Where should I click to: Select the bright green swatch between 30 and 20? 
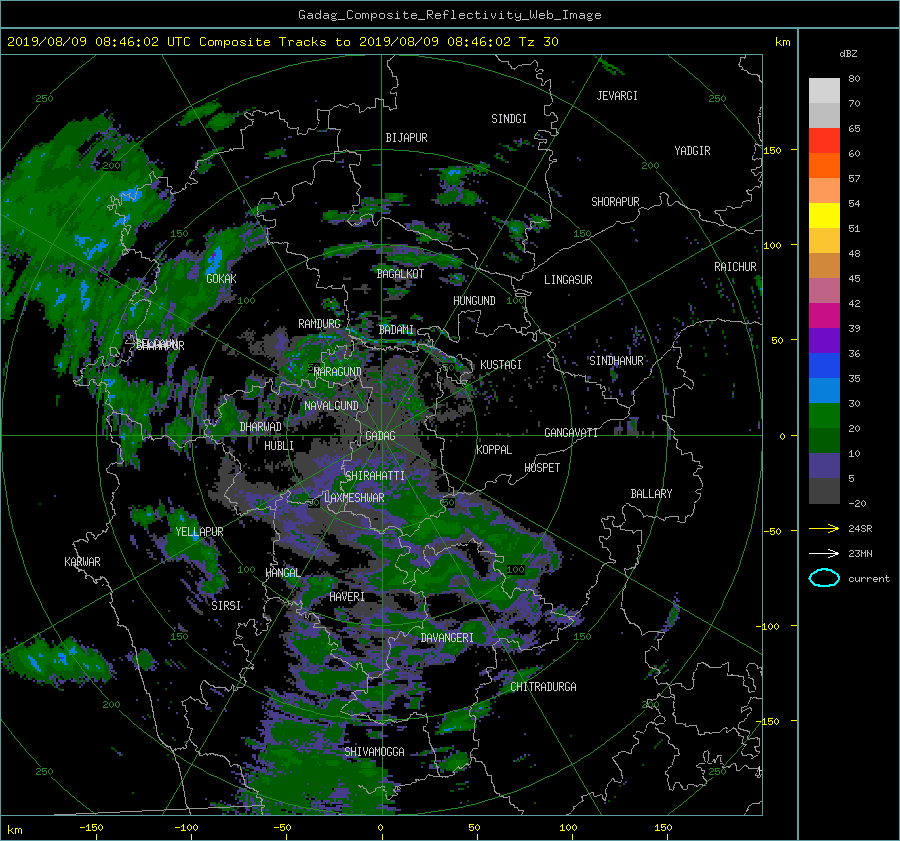[x=824, y=415]
